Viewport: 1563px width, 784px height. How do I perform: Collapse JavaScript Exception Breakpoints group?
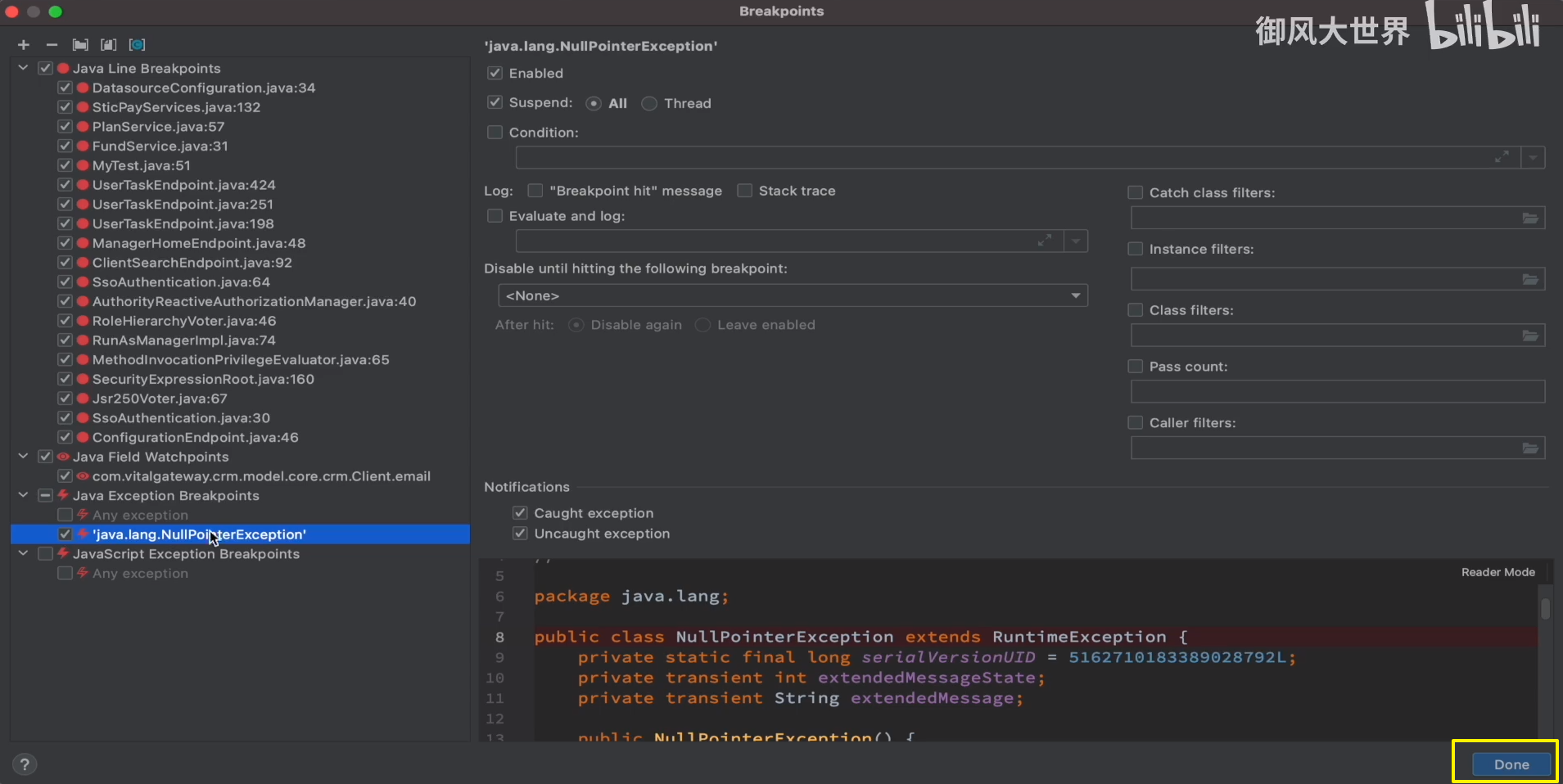(23, 553)
